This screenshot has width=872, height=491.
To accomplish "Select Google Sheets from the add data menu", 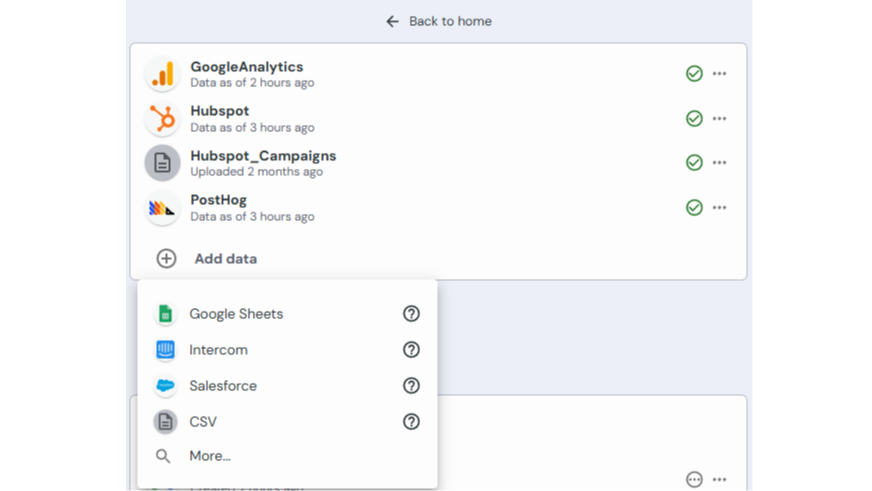I will [236, 314].
